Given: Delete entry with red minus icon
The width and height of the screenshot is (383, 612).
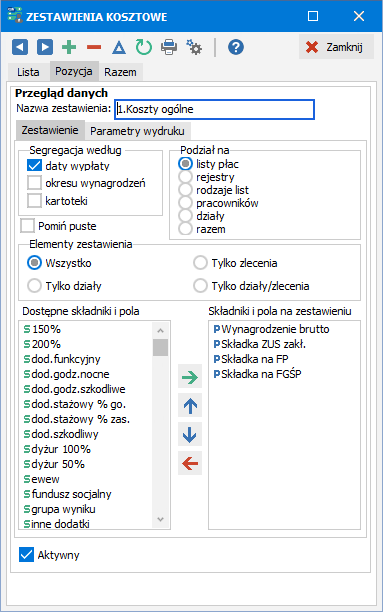Looking at the screenshot, I should pos(94,47).
